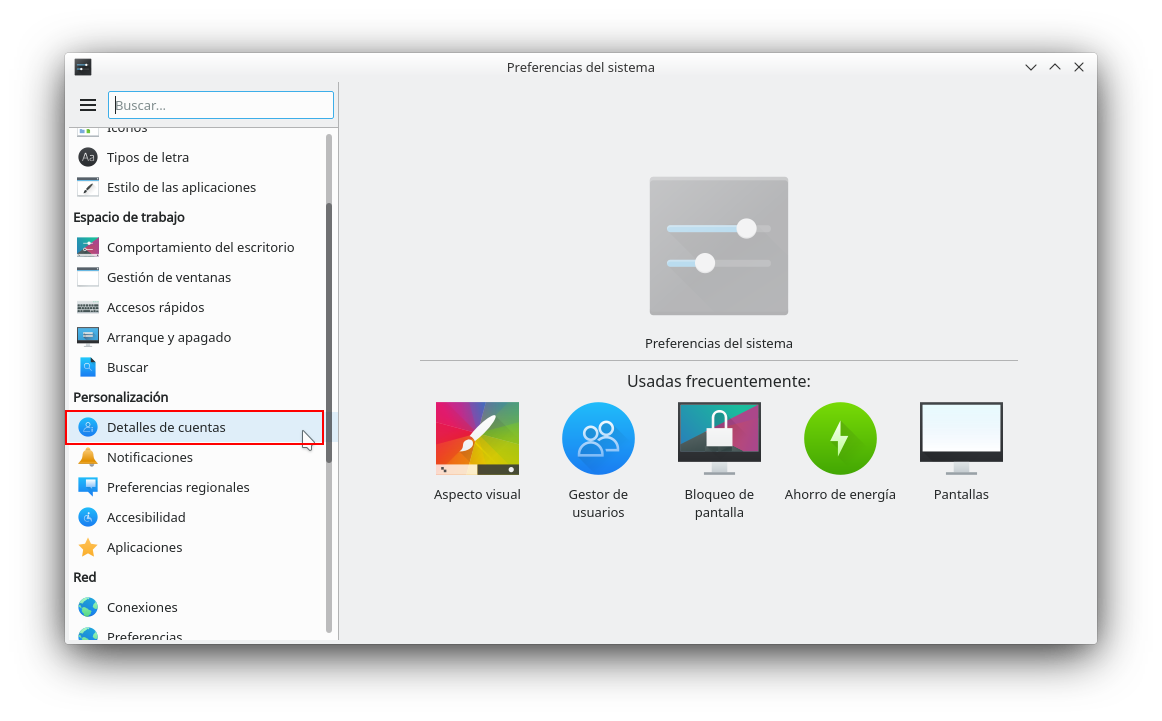
Task: Click the Buscar search field
Action: click(x=221, y=105)
